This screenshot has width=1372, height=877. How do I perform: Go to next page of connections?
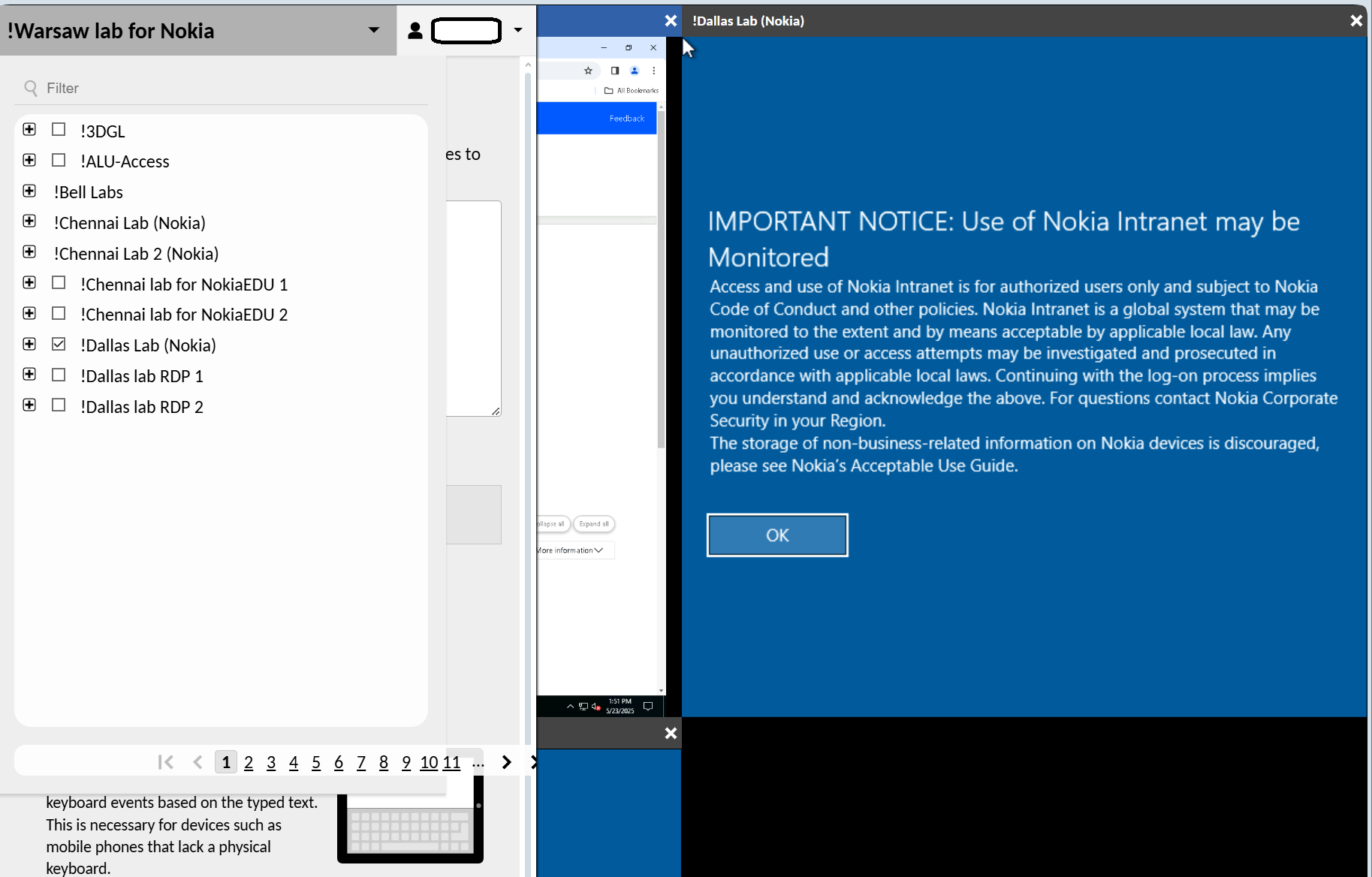(506, 763)
